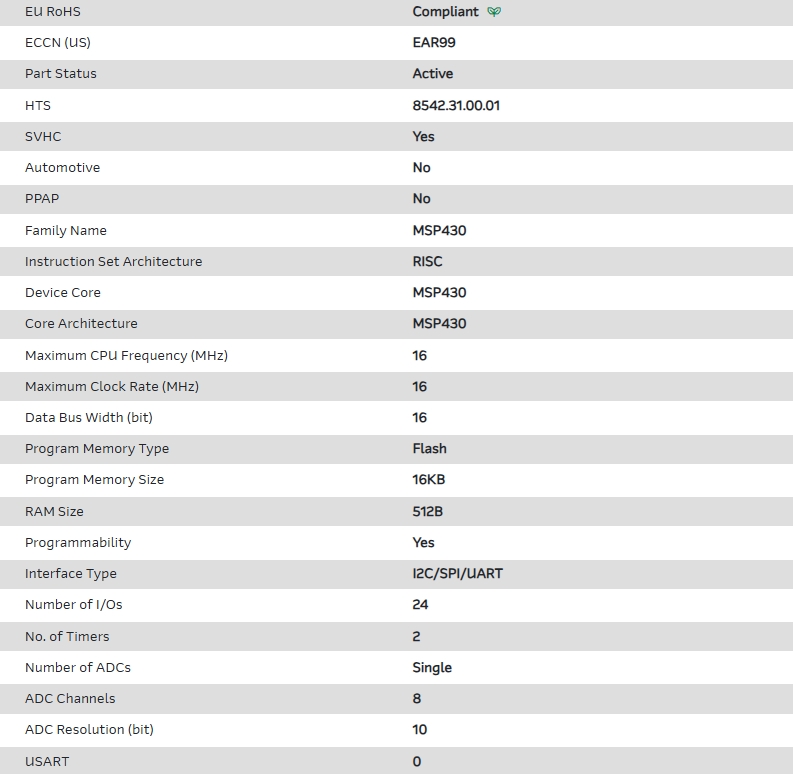Click the USART row label
This screenshot has height=774, width=793.
coord(47,761)
